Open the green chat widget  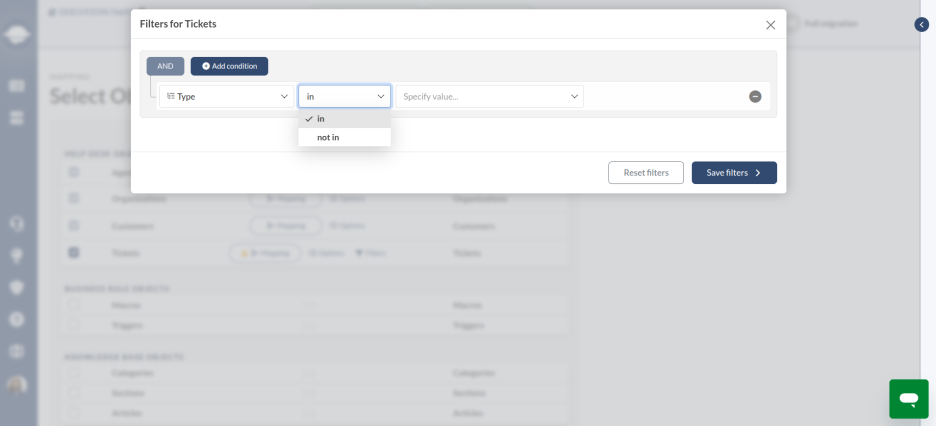(909, 399)
